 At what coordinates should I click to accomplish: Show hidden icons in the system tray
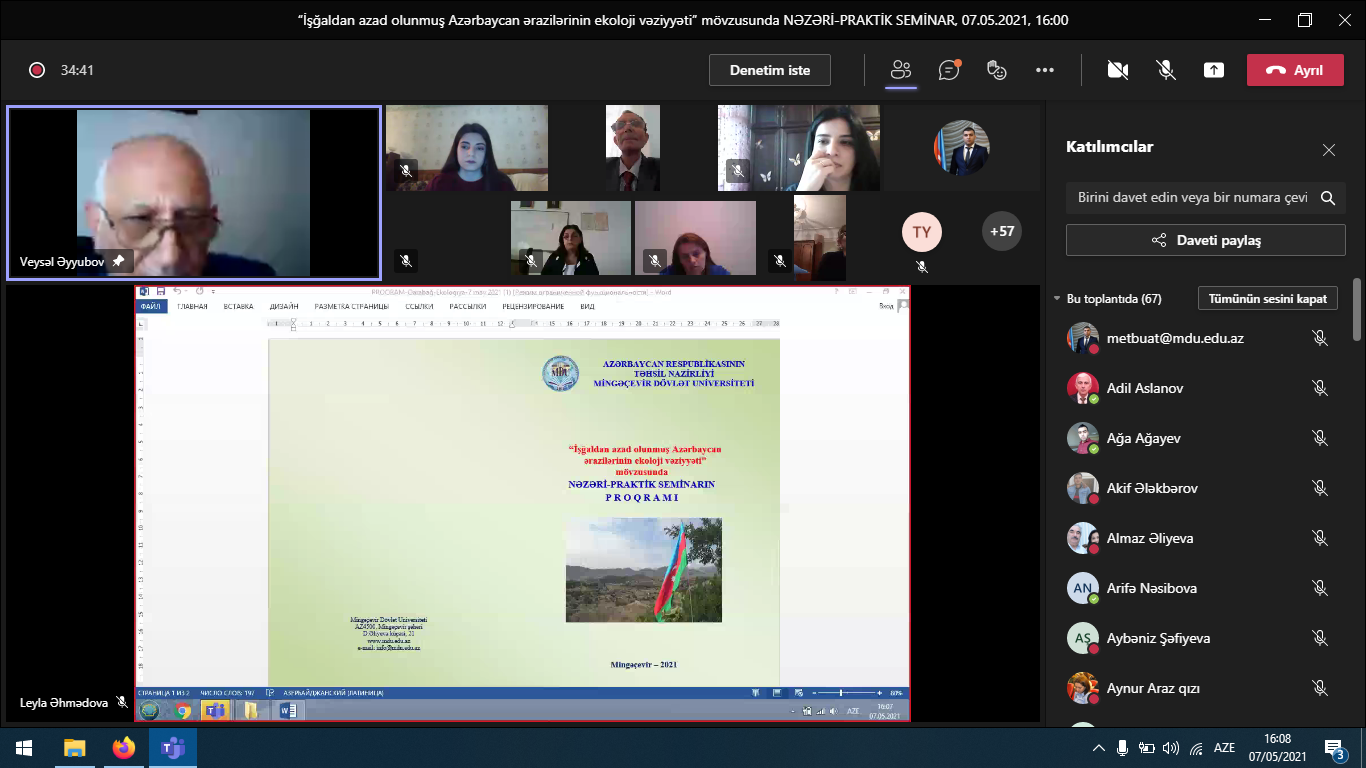[1099, 748]
